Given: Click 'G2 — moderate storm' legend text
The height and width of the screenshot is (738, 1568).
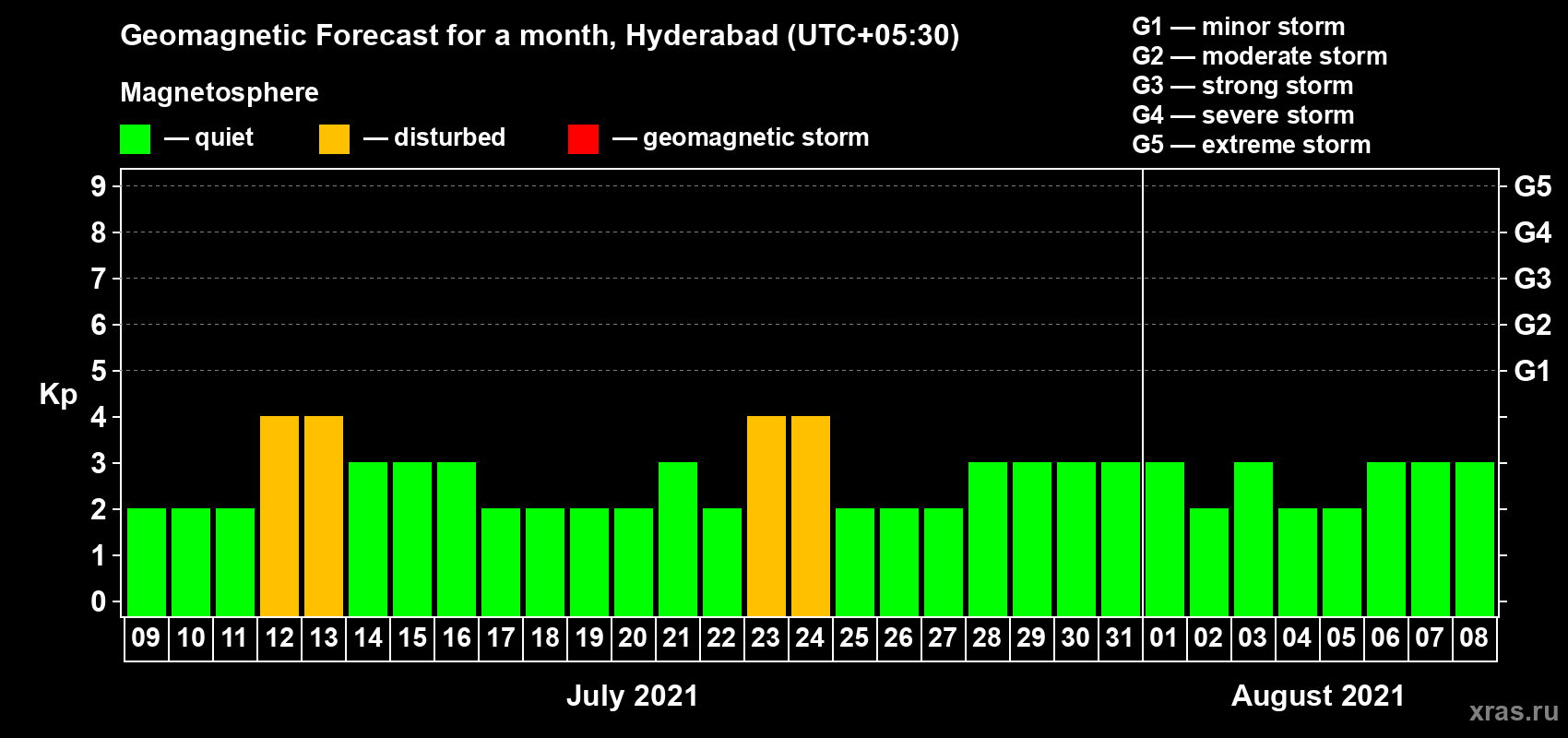Looking at the screenshot, I should click(x=1260, y=56).
